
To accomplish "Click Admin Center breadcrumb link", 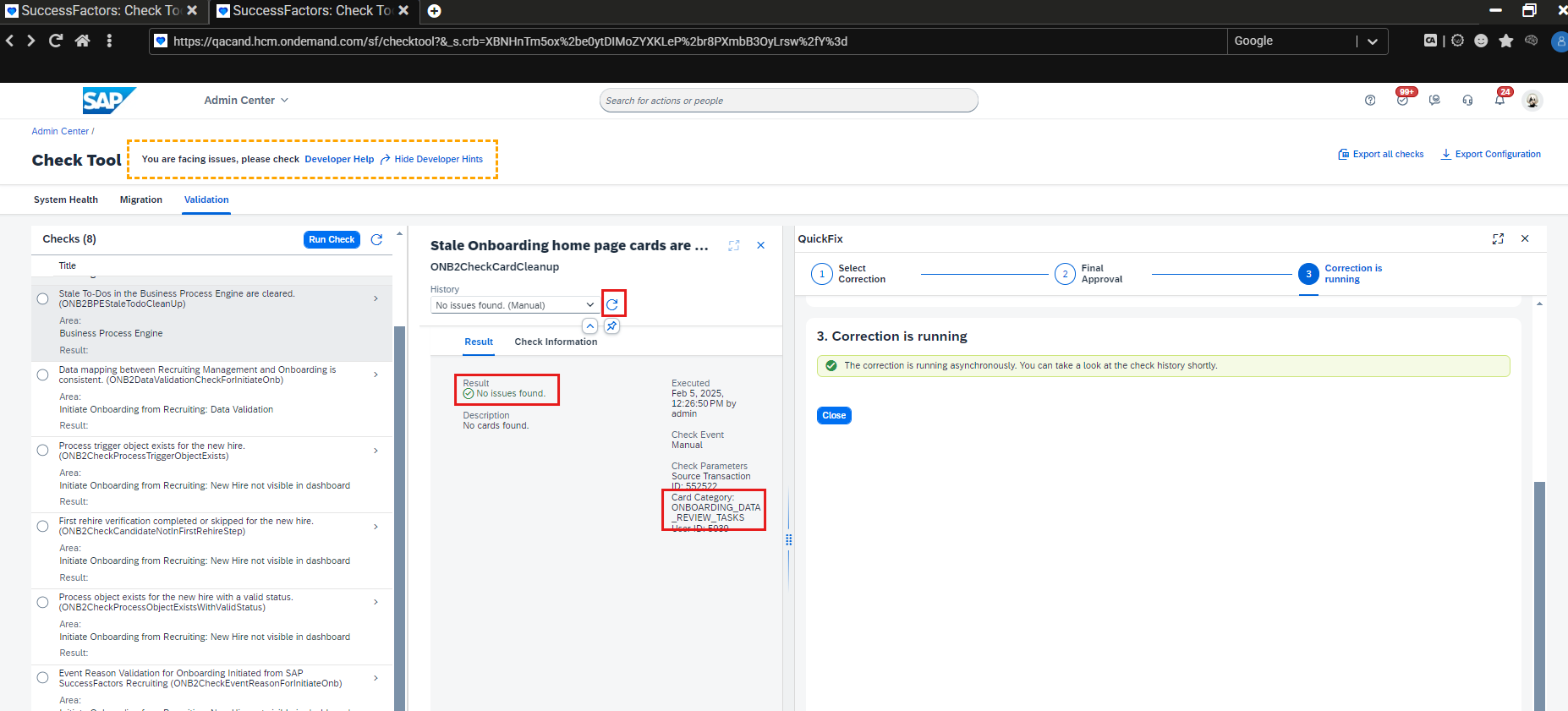I will click(60, 131).
